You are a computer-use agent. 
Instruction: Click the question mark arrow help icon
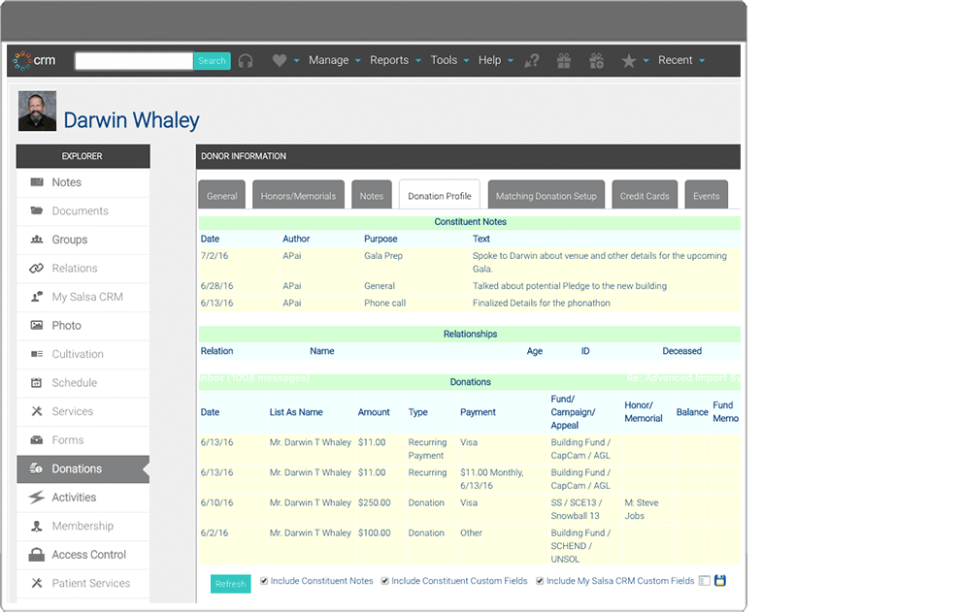pyautogui.click(x=531, y=61)
